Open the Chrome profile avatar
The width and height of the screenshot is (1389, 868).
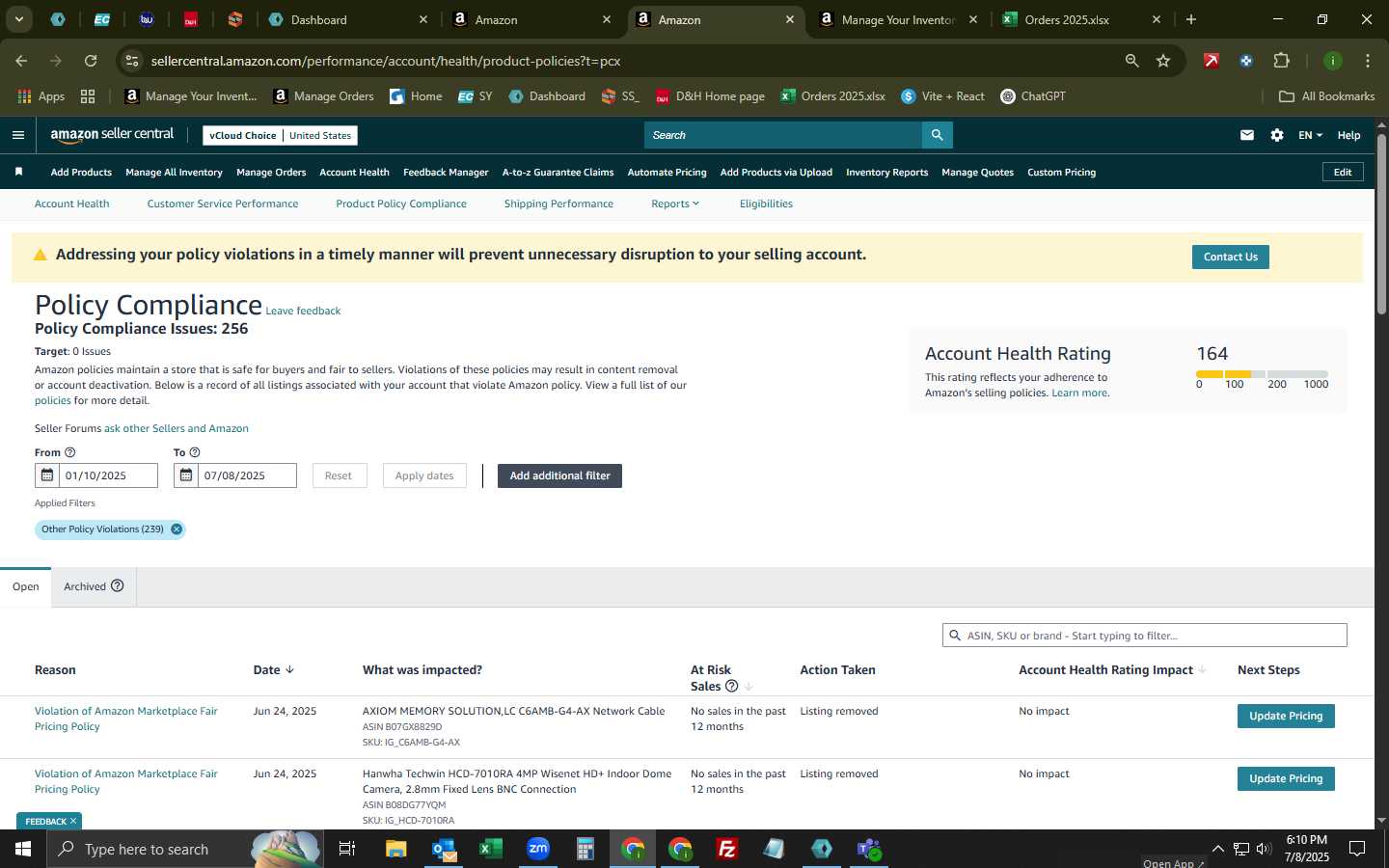[1333, 61]
